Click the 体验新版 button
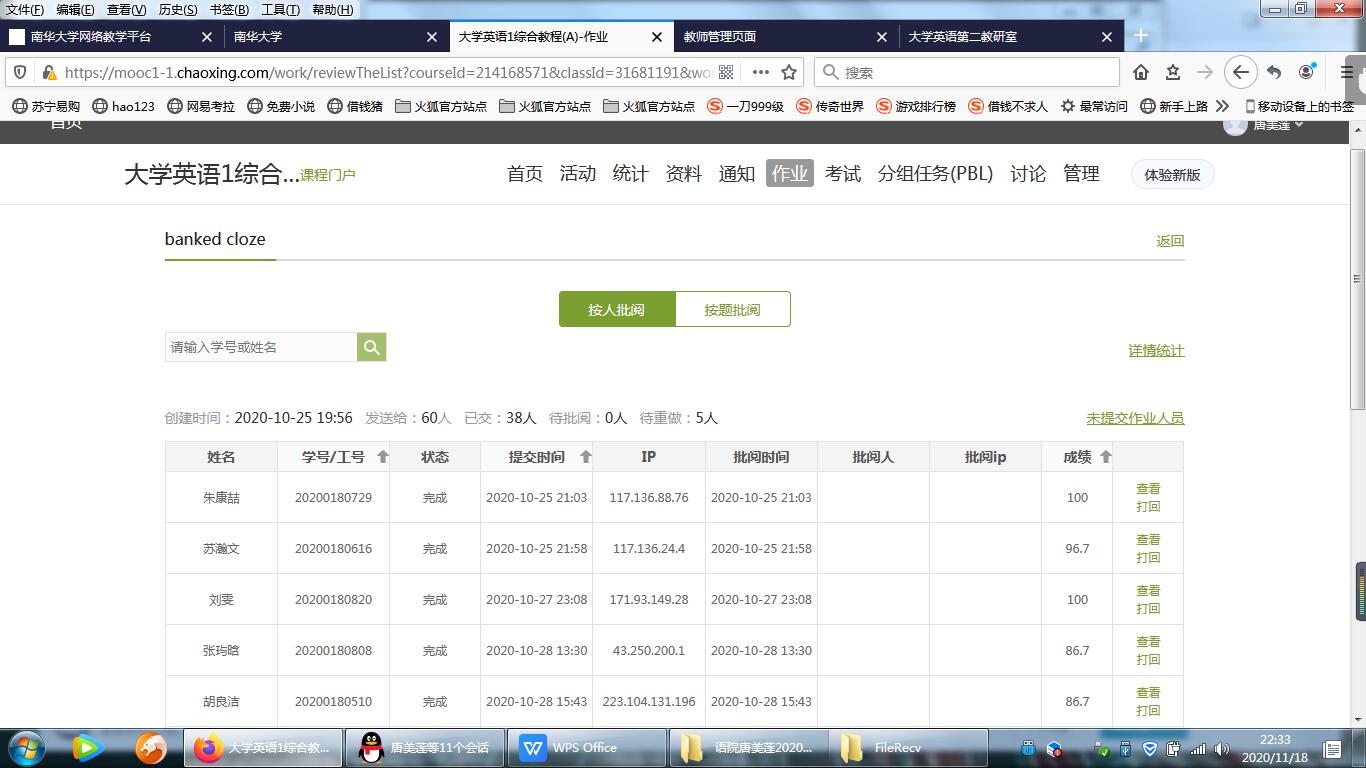The height and width of the screenshot is (768, 1366). [1172, 174]
